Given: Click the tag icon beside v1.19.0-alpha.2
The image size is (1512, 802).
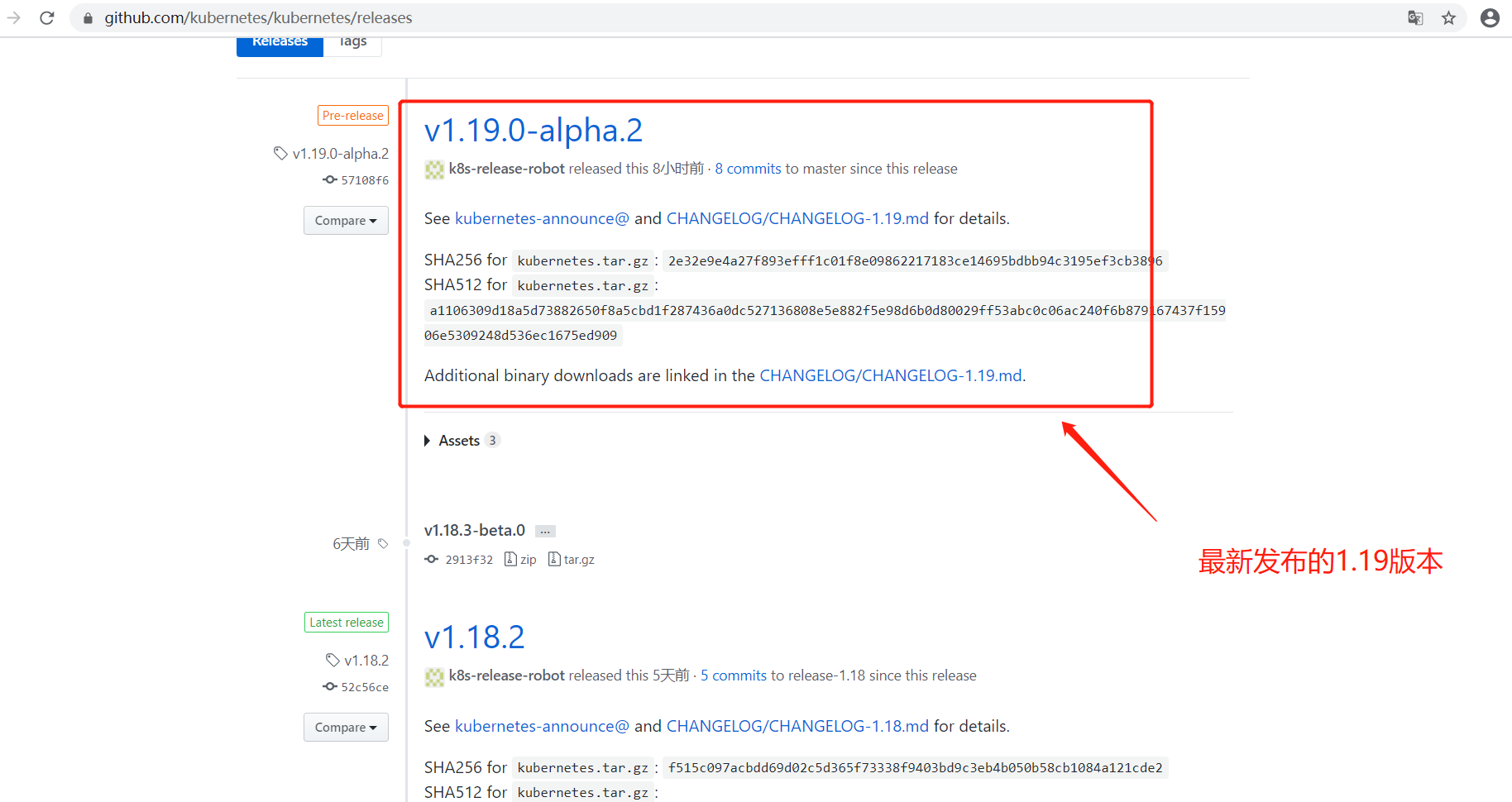Looking at the screenshot, I should [279, 153].
